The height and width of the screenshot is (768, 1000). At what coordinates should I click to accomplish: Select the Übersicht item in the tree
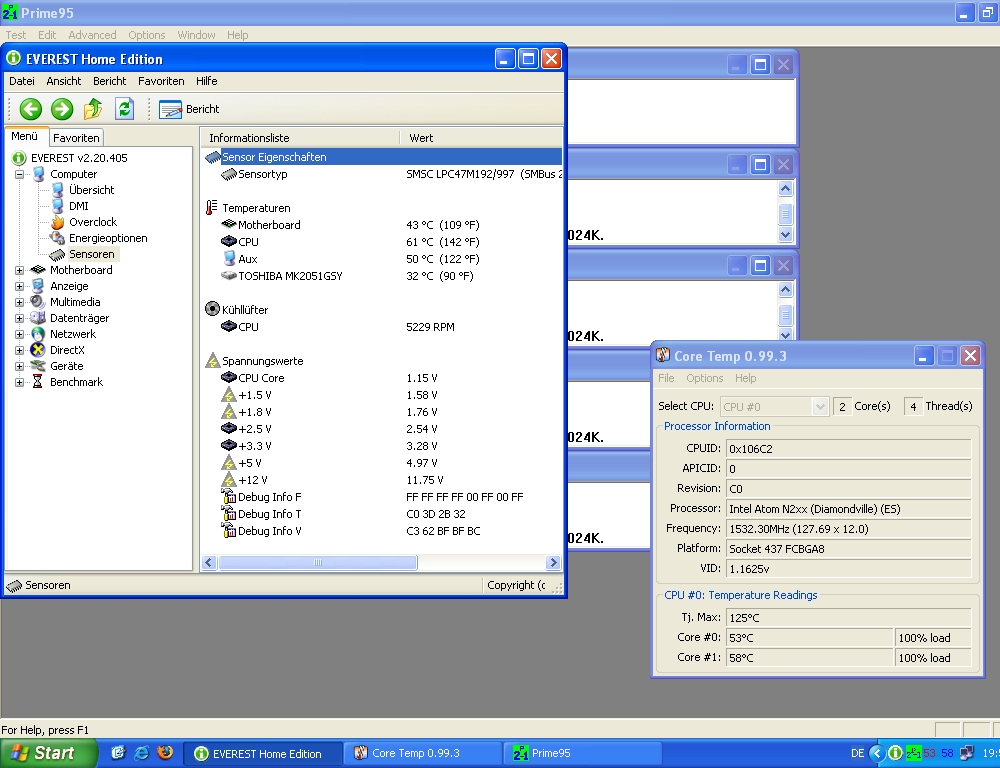click(91, 190)
